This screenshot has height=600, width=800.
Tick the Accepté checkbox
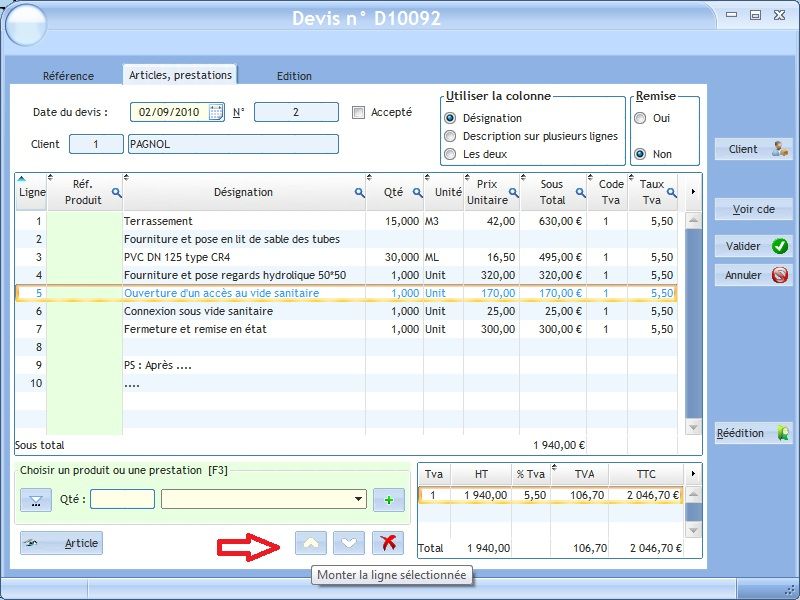tap(359, 112)
